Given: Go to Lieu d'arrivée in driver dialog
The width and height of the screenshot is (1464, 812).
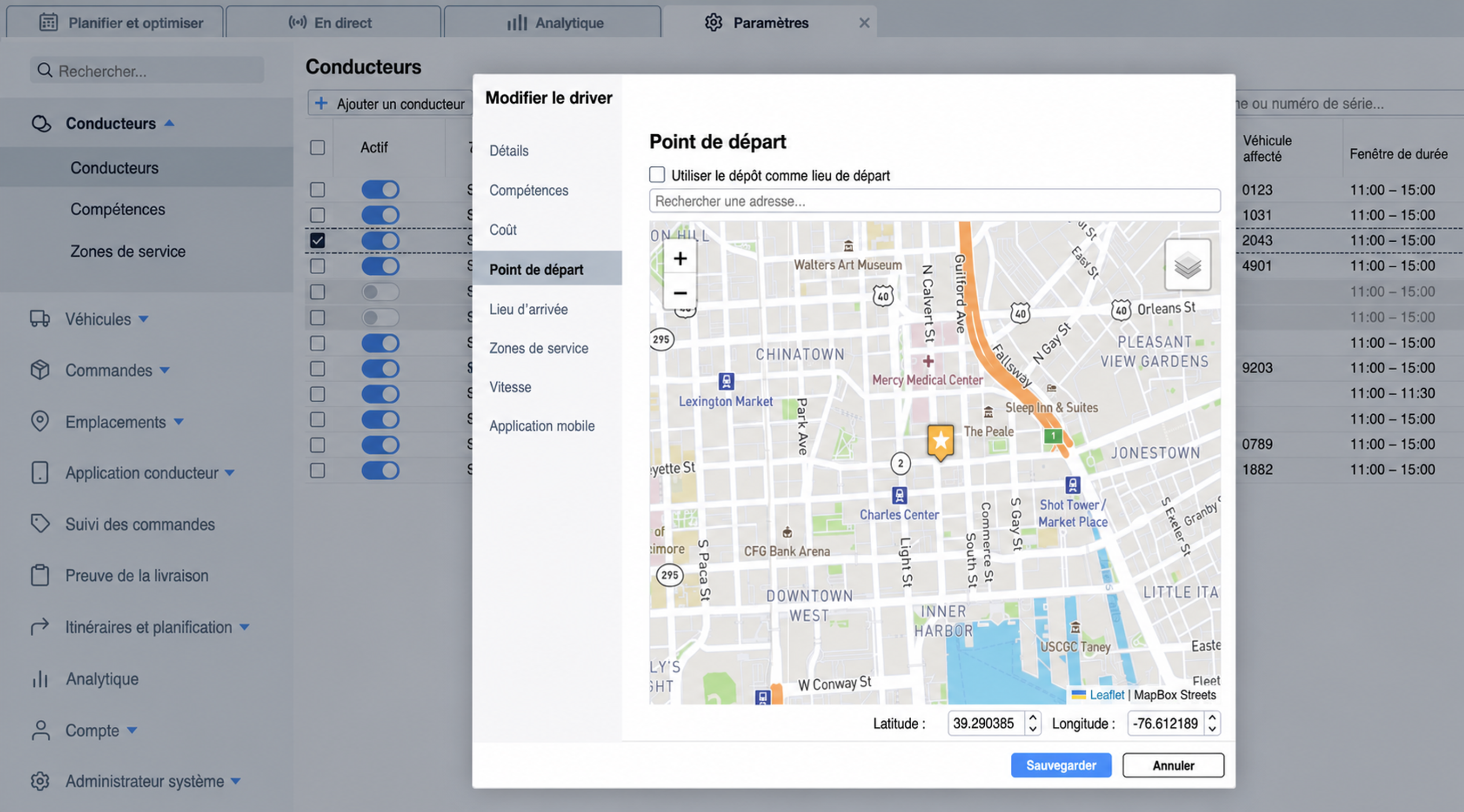Looking at the screenshot, I should (x=528, y=309).
